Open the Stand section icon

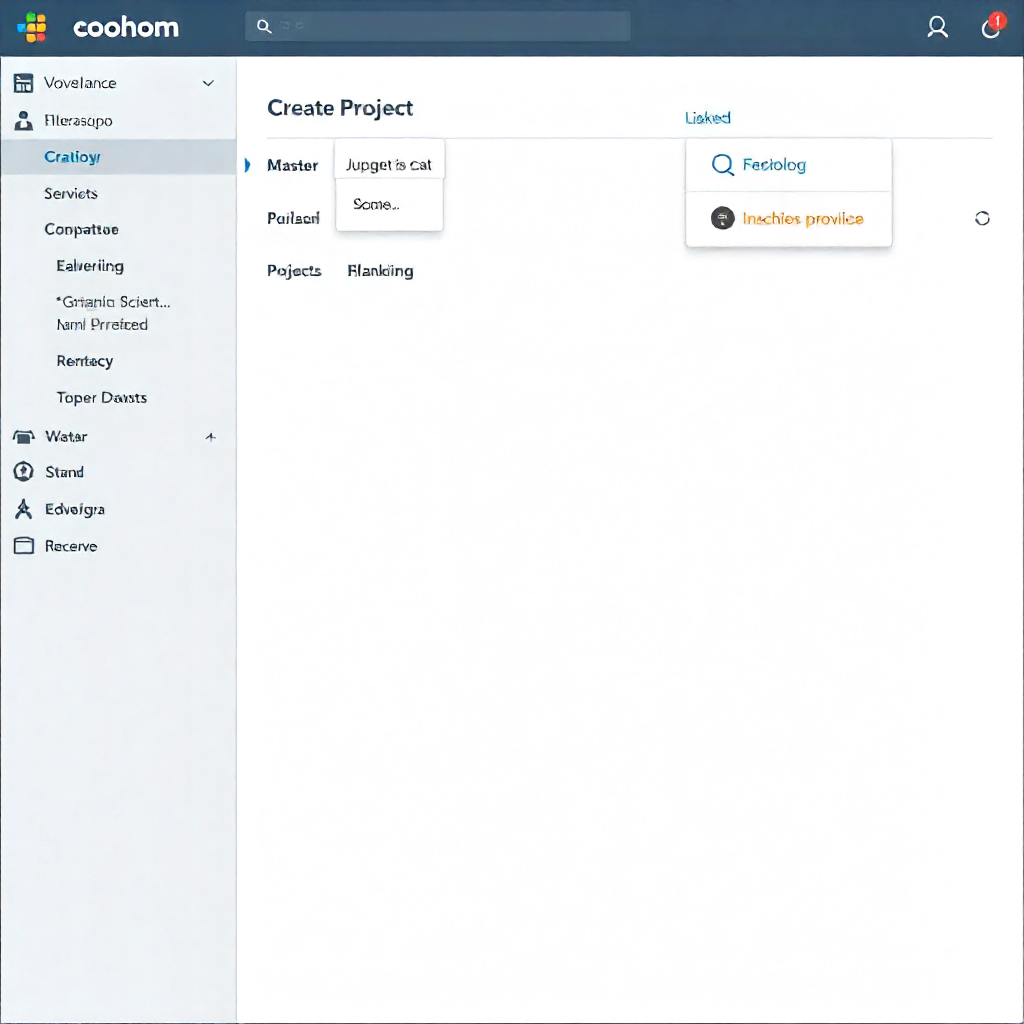pos(23,472)
